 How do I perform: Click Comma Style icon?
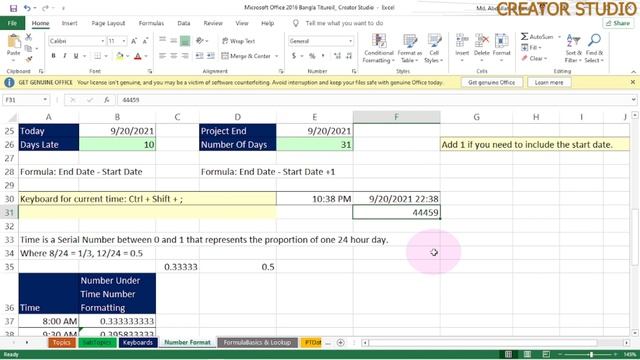pos(323,56)
